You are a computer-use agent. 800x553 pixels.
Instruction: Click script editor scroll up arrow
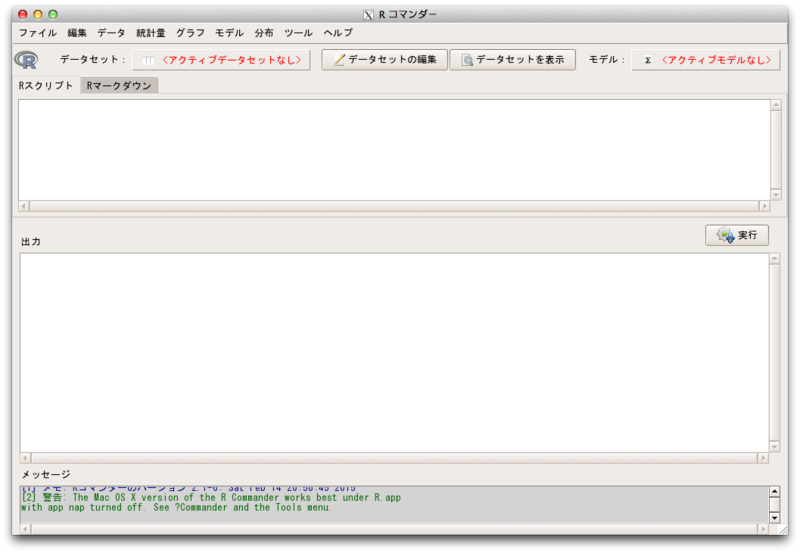click(776, 105)
